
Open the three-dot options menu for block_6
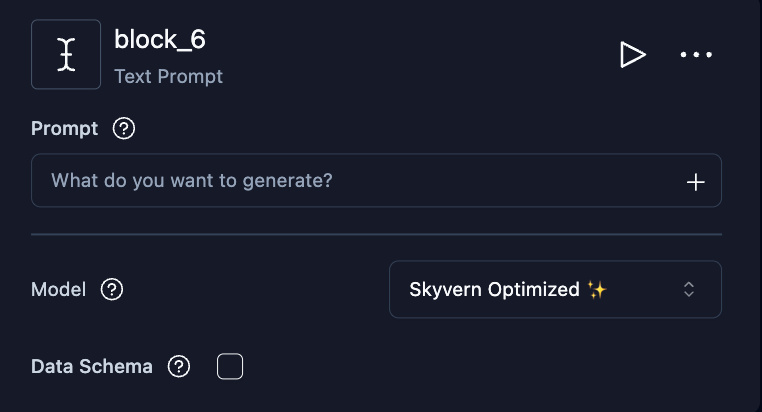pos(696,55)
